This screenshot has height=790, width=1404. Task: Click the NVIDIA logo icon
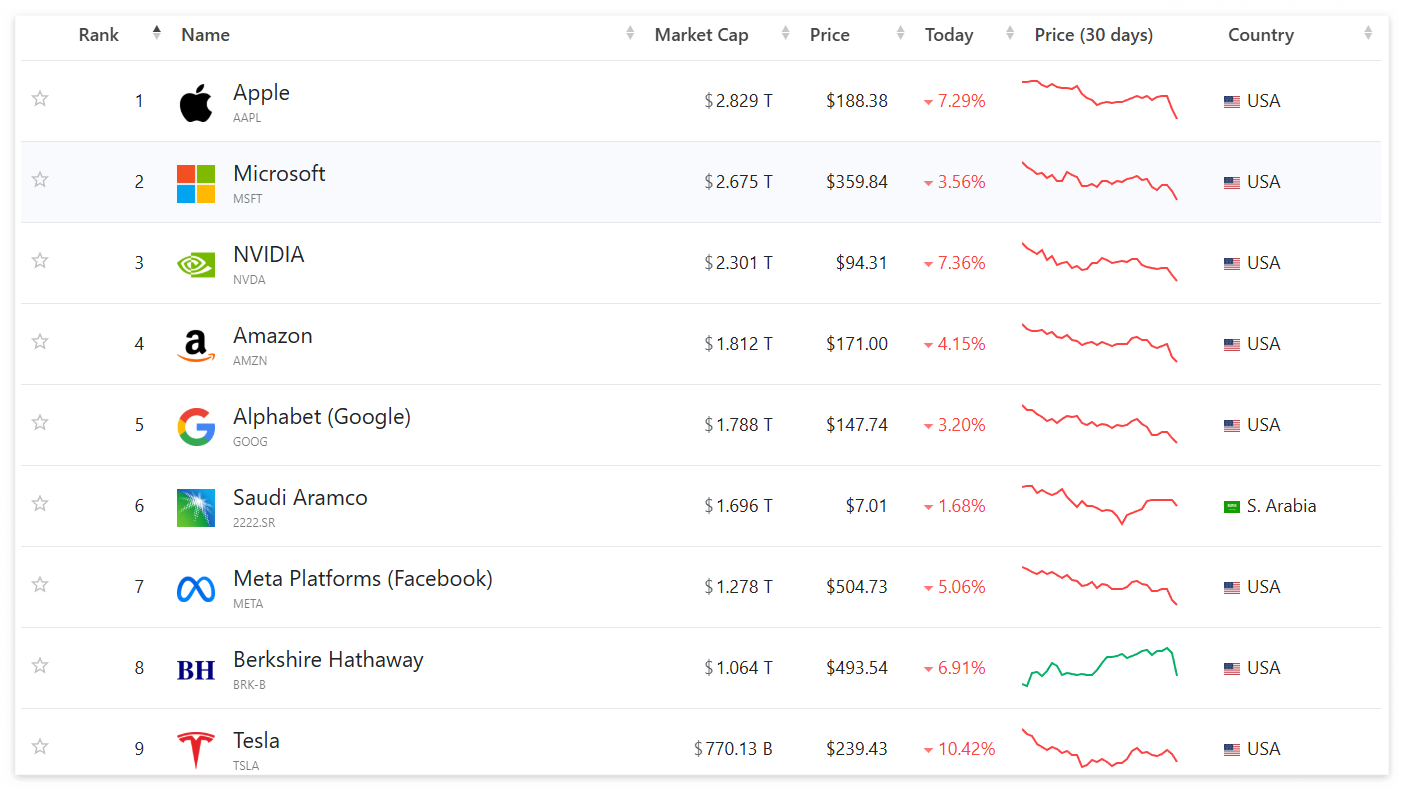click(x=196, y=264)
